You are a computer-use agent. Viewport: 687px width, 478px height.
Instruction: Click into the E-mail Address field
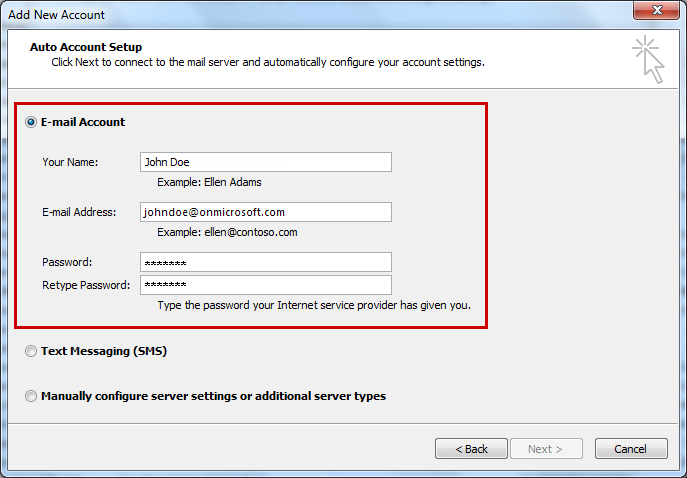pyautogui.click(x=265, y=212)
